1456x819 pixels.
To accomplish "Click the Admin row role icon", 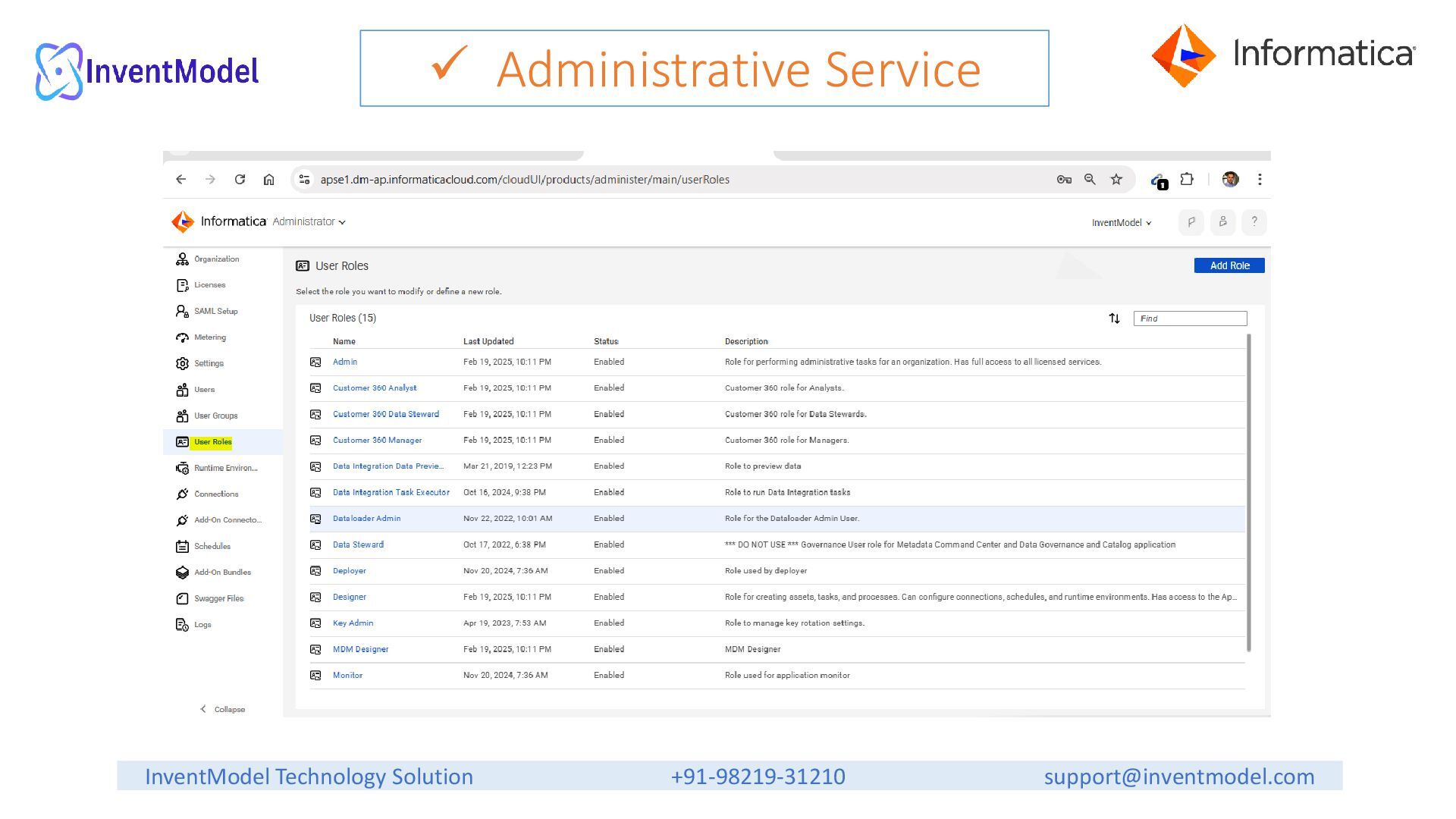I will (x=315, y=362).
